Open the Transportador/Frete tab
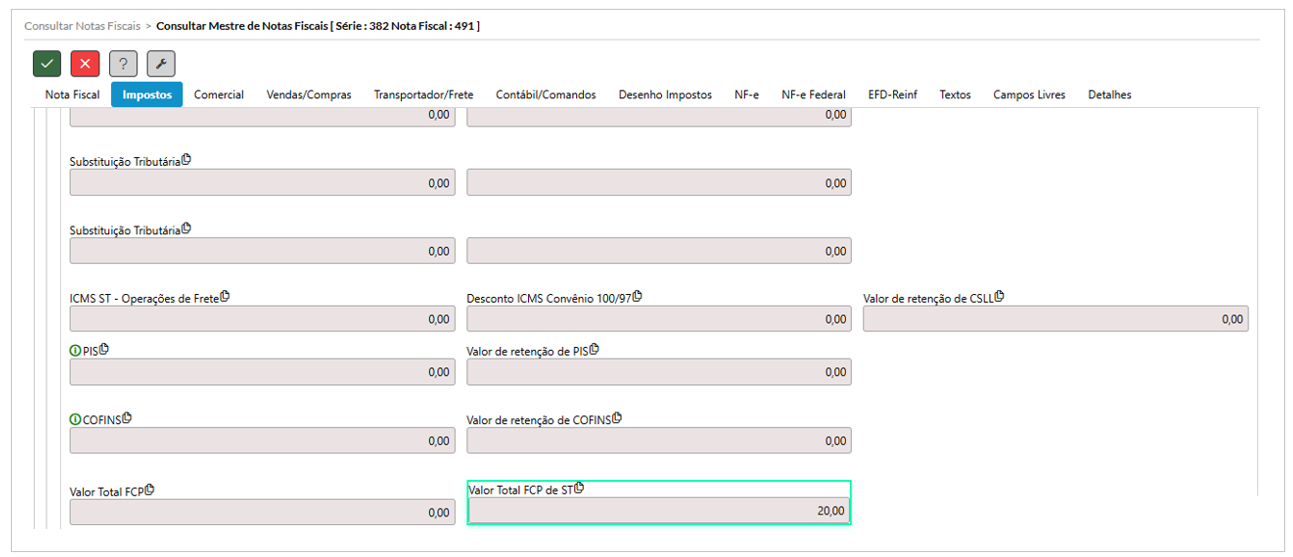Image resolution: width=1293 pixels, height=557 pixels. coord(424,95)
